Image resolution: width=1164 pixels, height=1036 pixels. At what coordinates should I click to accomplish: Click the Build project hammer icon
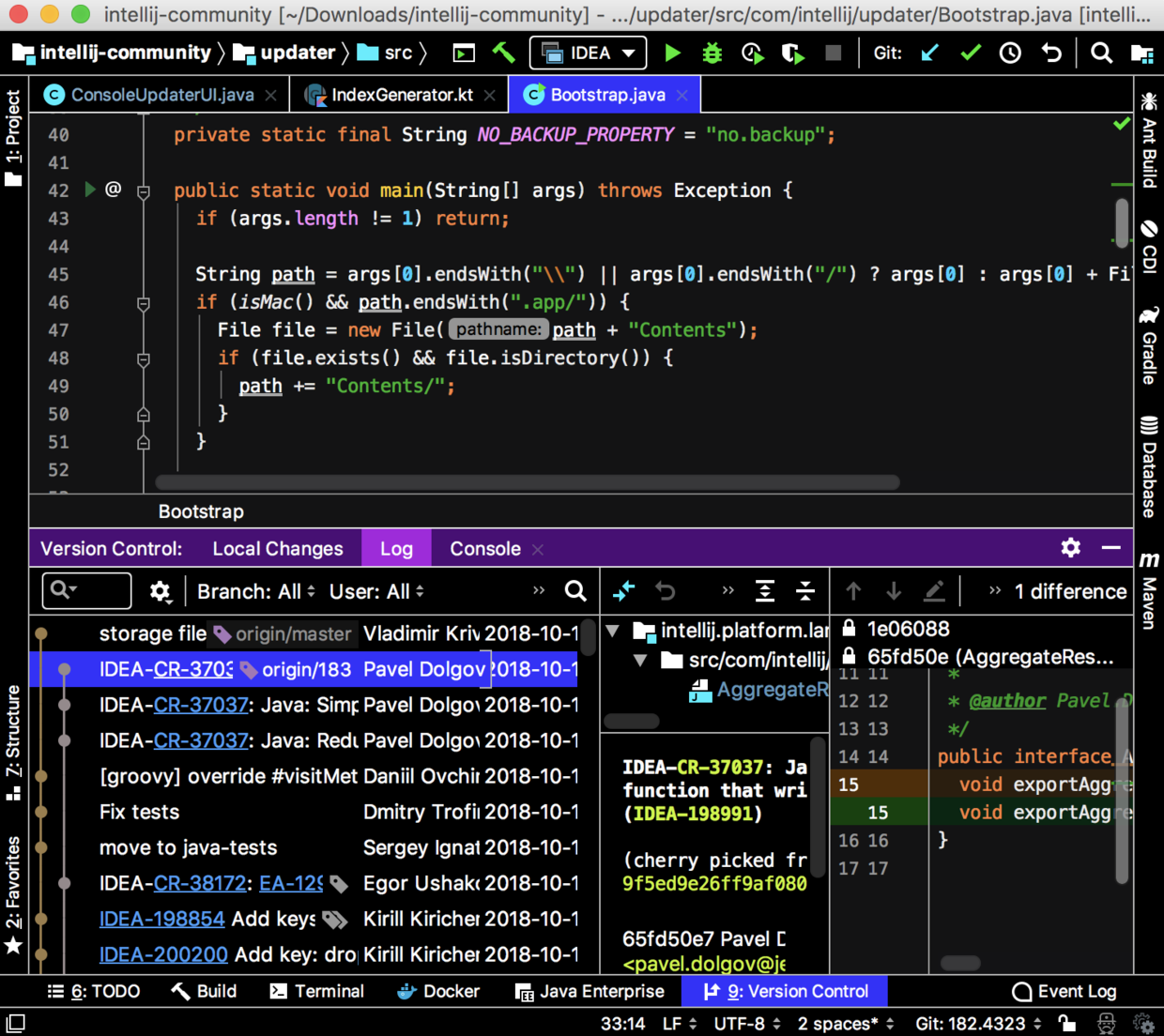pos(504,53)
